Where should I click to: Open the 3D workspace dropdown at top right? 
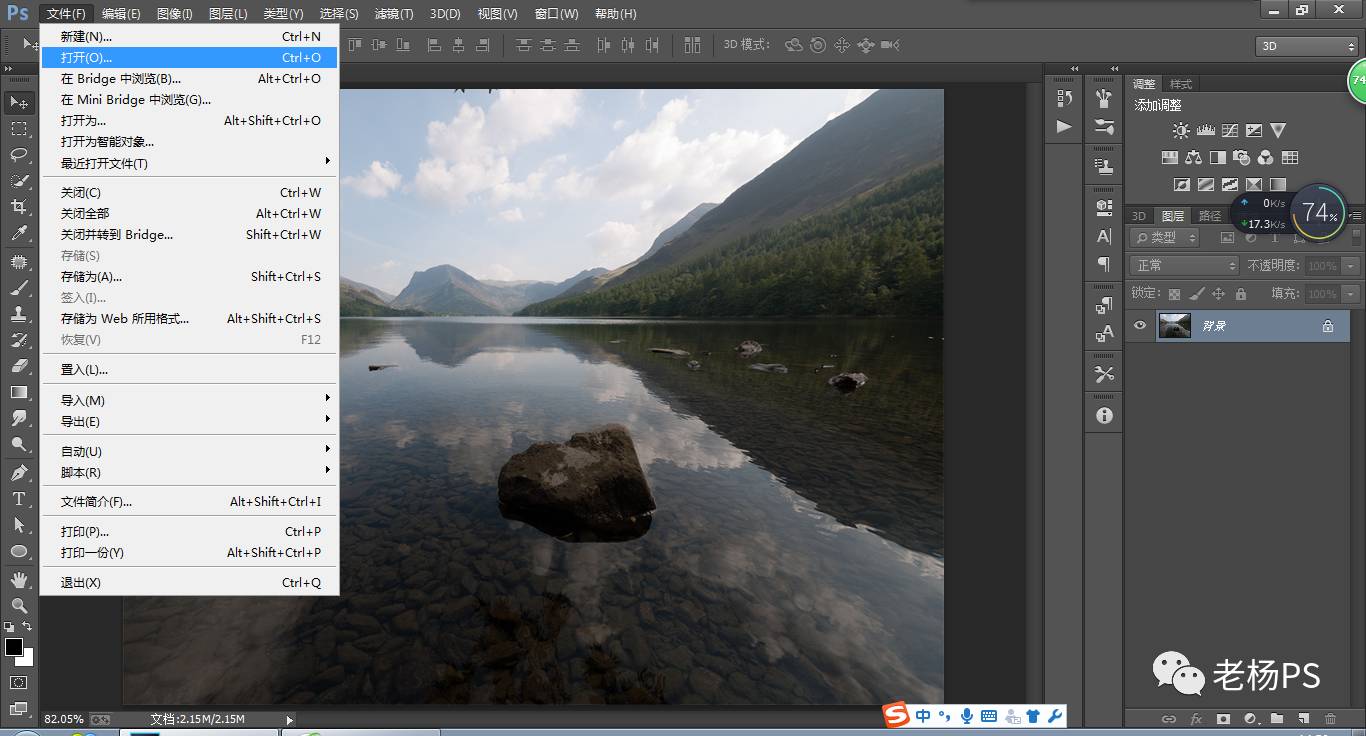coord(1306,46)
